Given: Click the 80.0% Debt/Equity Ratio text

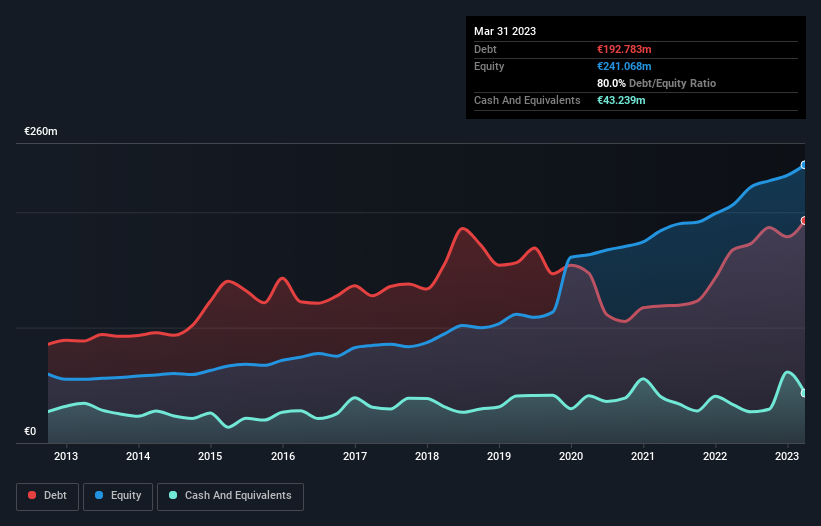Looking at the screenshot, I should (x=657, y=83).
